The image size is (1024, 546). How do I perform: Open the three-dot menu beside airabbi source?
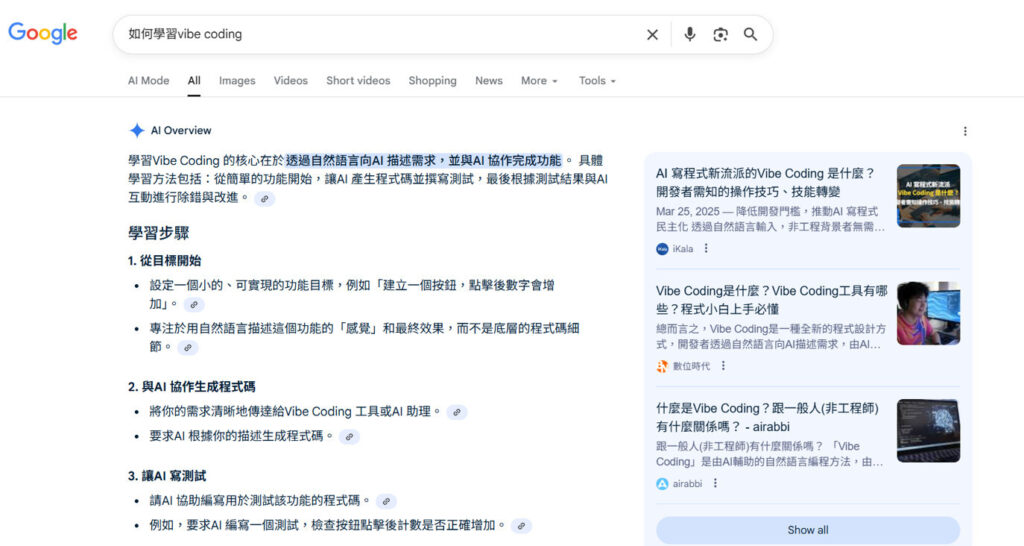tap(715, 483)
